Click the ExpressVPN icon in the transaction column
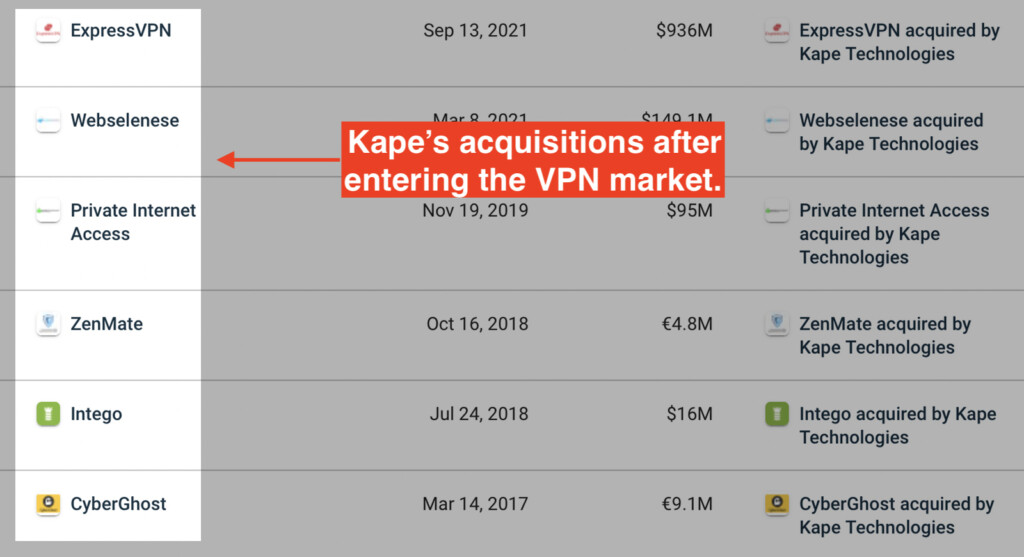The image size is (1024, 557). (x=776, y=31)
